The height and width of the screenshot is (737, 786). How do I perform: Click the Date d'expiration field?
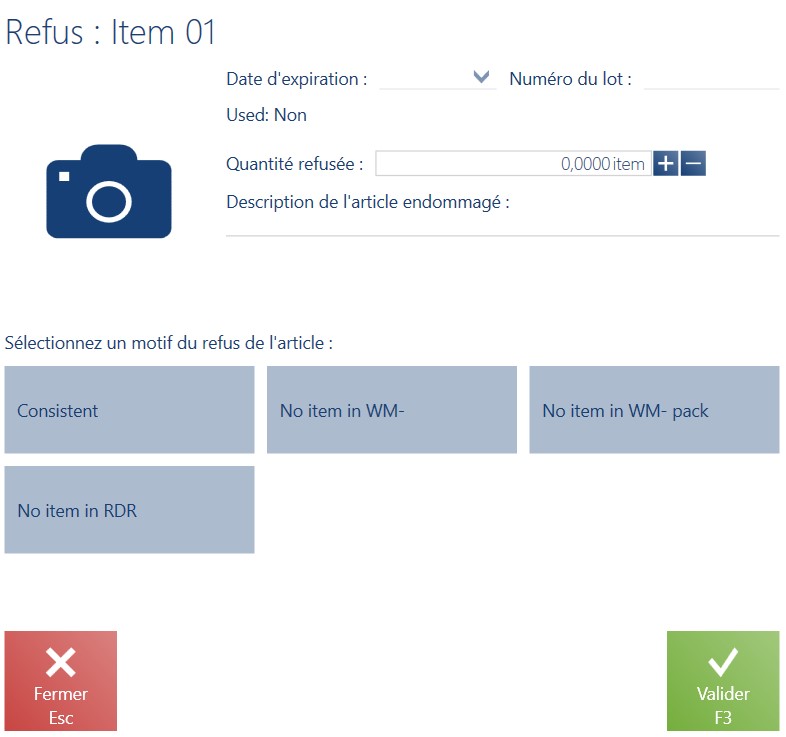point(438,79)
